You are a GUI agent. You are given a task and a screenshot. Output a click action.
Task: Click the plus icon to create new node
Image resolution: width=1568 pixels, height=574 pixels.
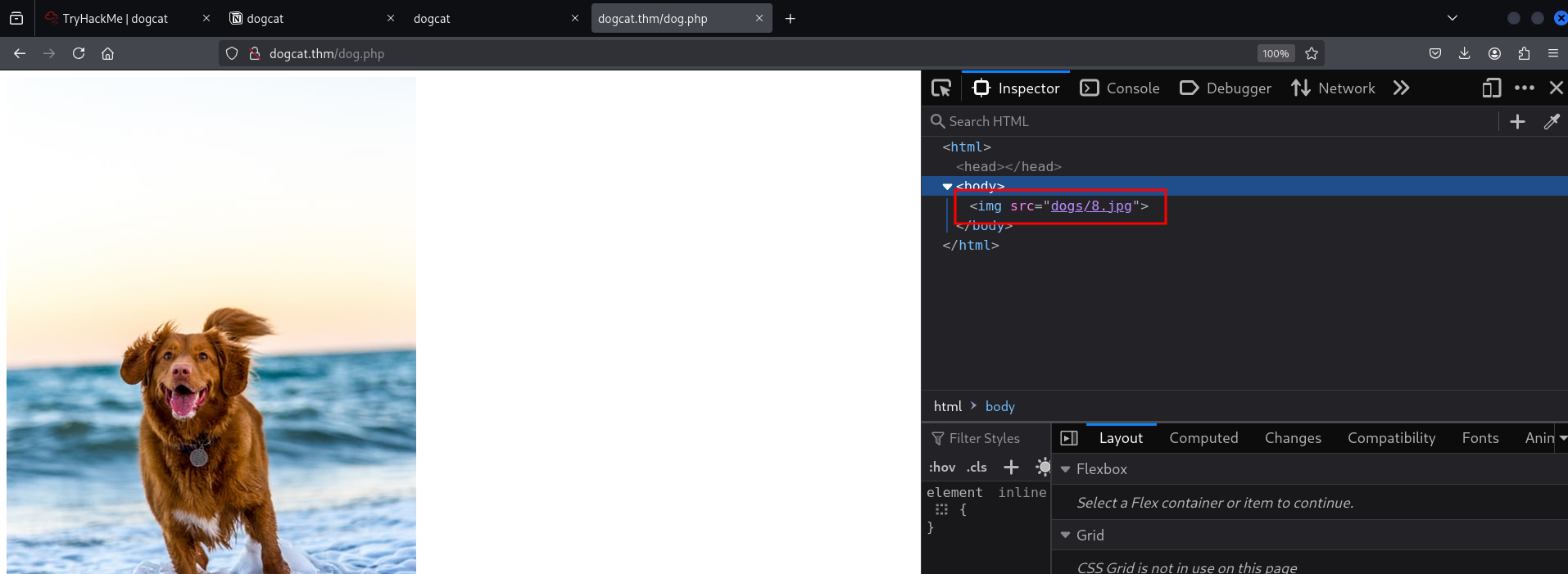coord(1517,122)
